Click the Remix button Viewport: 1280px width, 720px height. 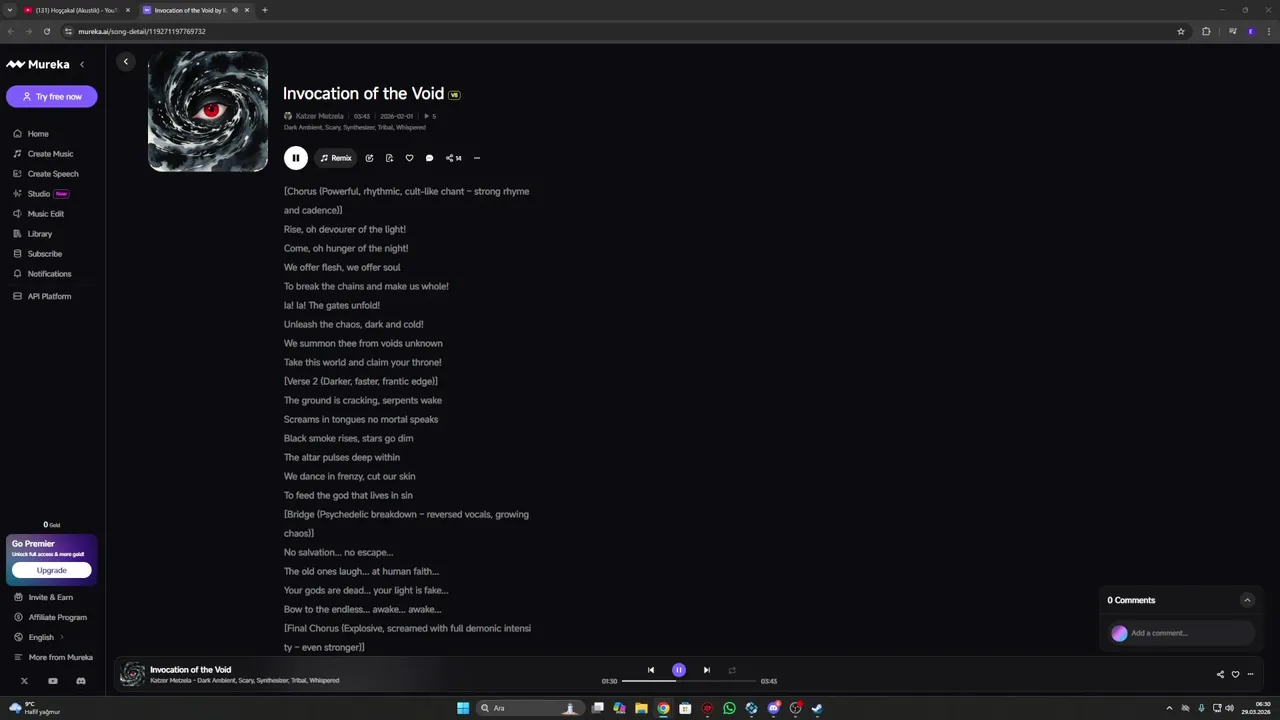336,158
